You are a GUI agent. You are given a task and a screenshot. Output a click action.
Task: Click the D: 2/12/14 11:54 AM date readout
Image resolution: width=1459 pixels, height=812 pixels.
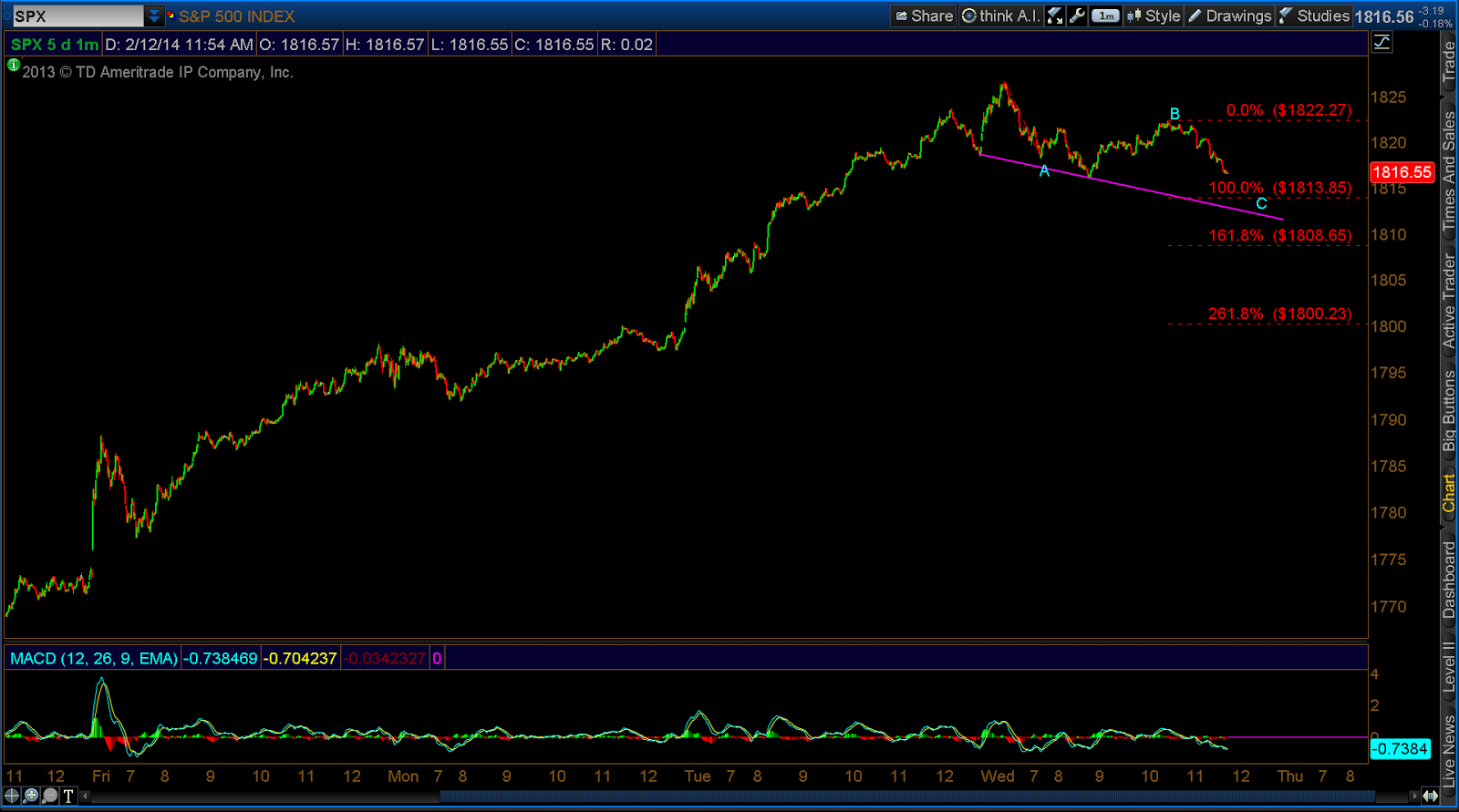pyautogui.click(x=179, y=45)
